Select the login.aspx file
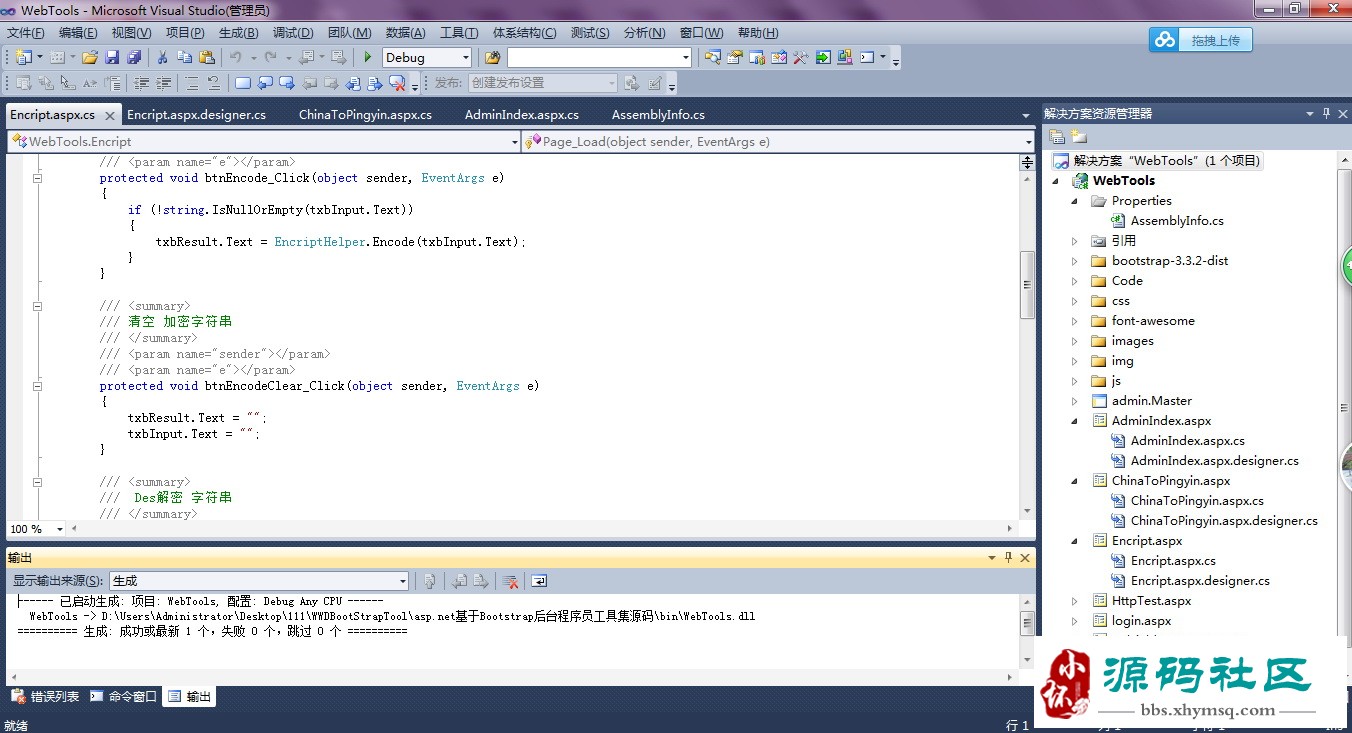1352x733 pixels. [1141, 621]
